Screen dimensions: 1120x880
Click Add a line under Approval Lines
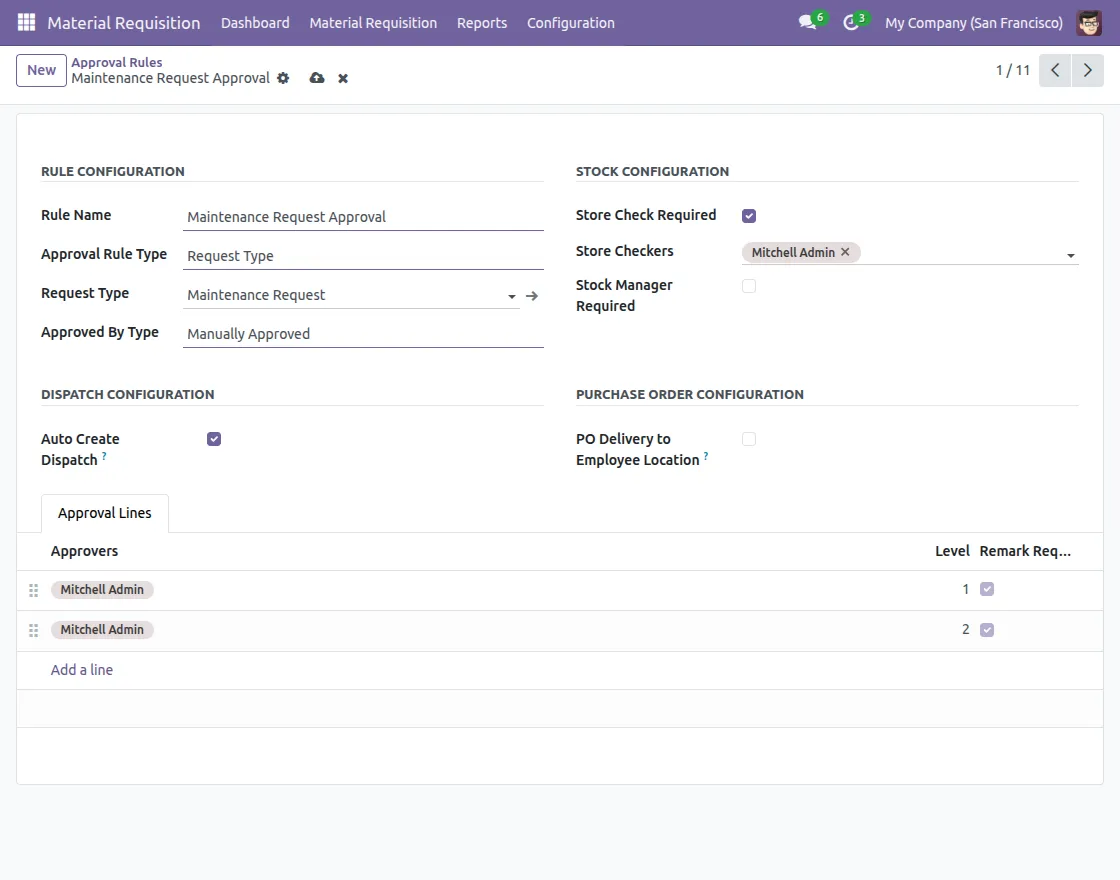[81, 669]
